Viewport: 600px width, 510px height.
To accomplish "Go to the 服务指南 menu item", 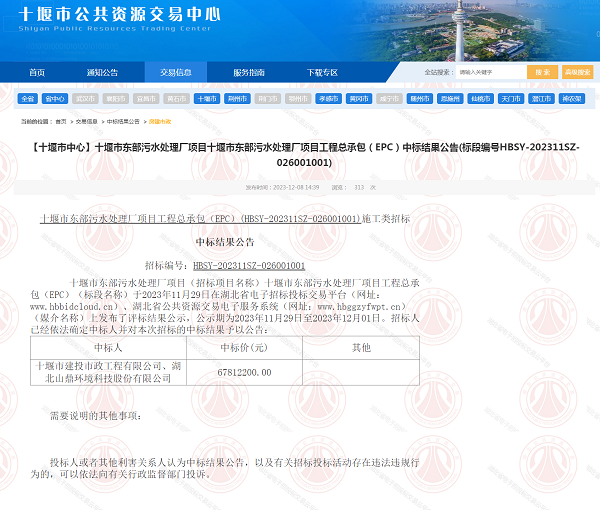I will click(248, 73).
